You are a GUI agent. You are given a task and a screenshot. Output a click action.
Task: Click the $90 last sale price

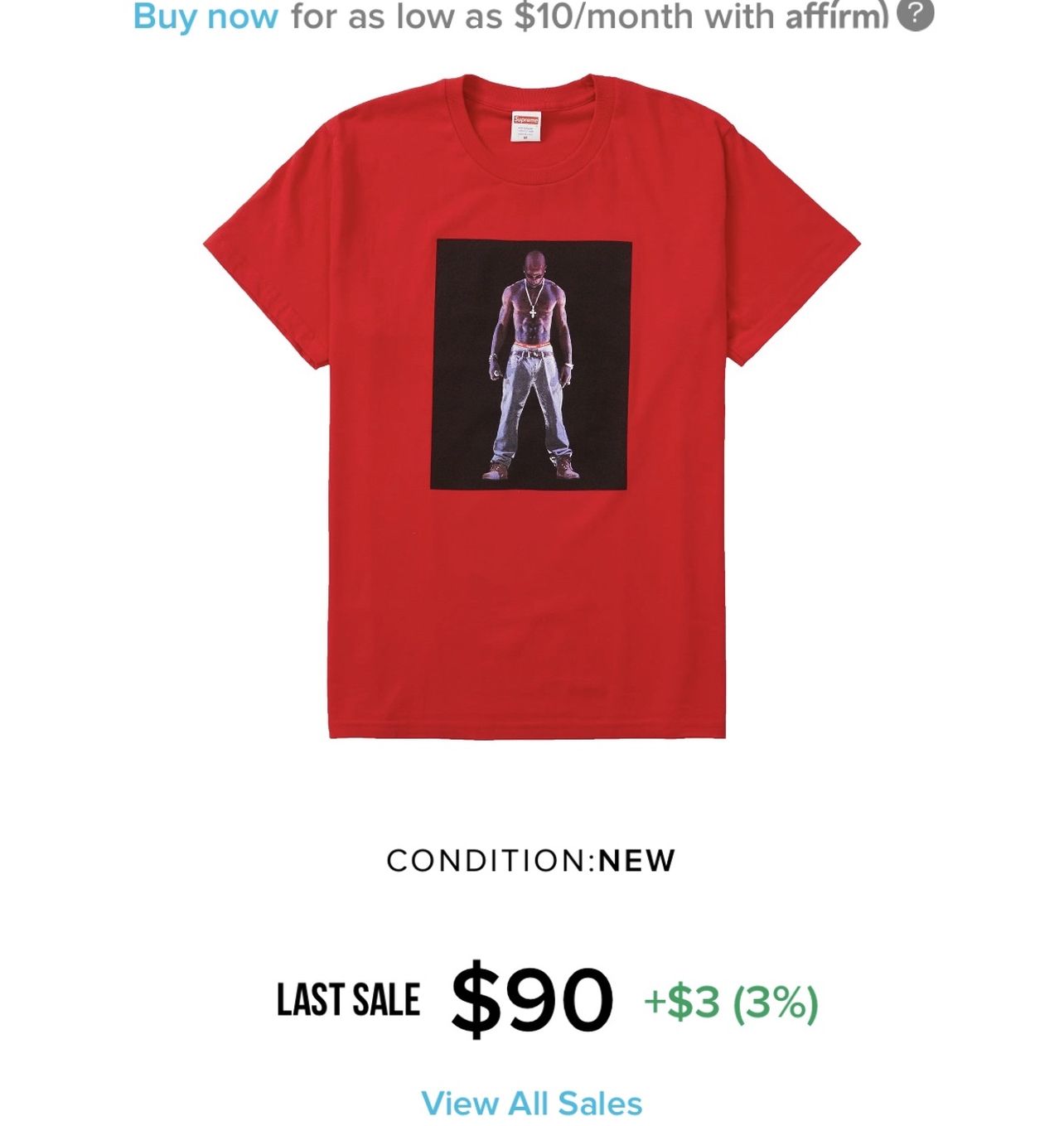pos(532,998)
